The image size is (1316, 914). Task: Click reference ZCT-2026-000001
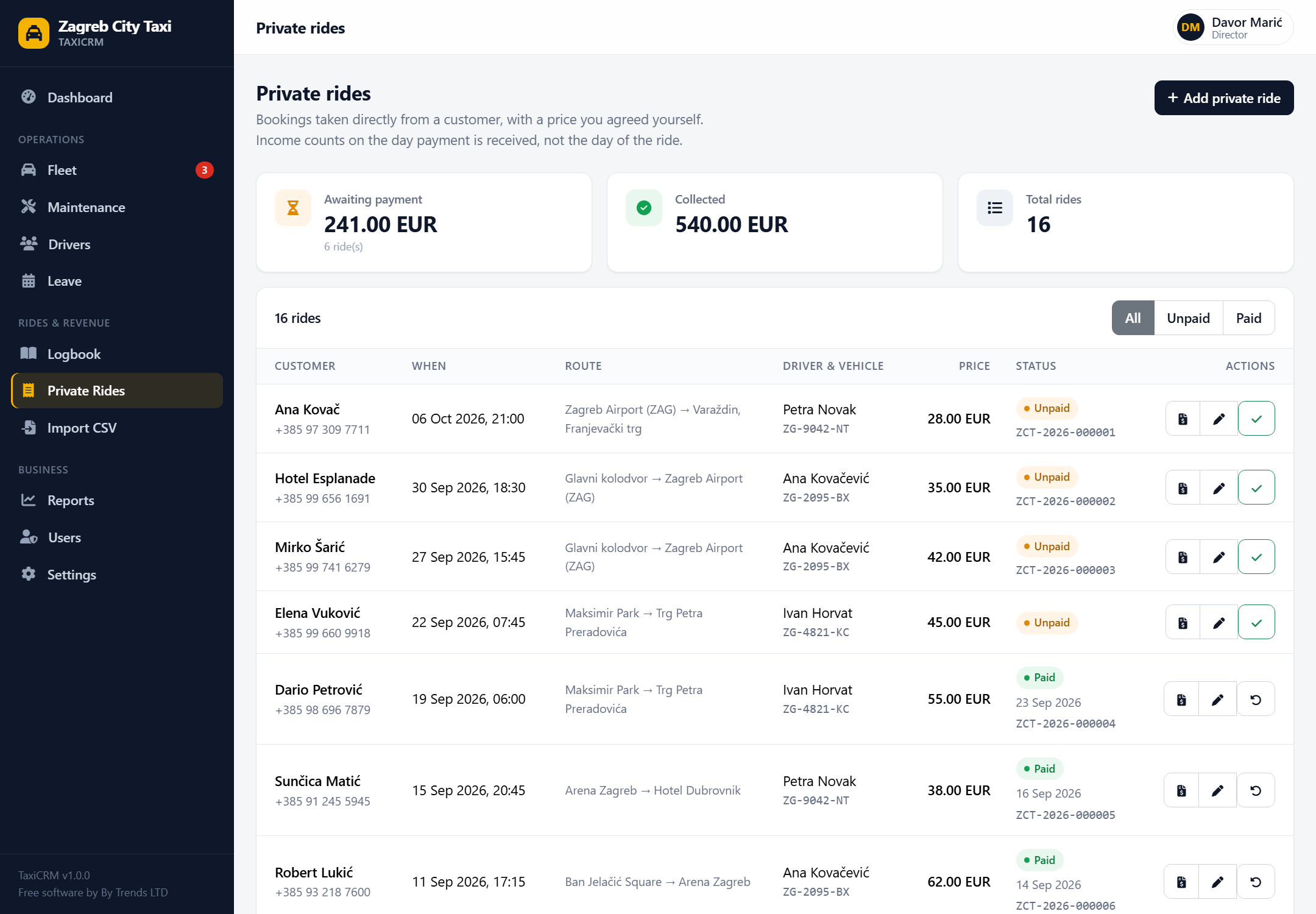pos(1066,433)
